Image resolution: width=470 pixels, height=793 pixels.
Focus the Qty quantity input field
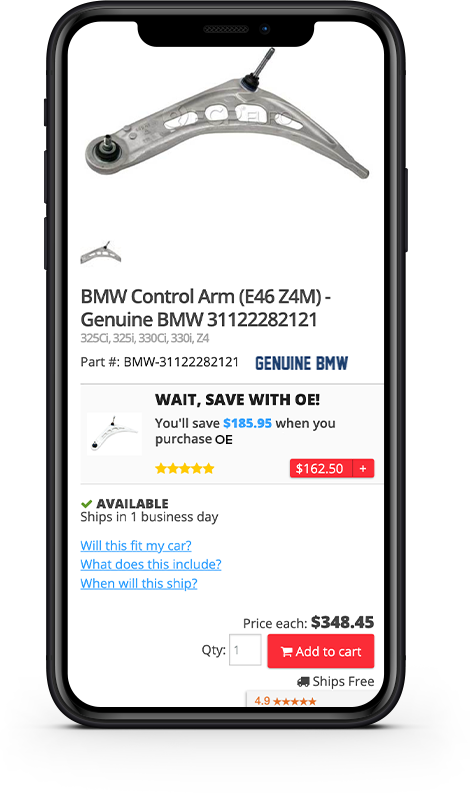(x=245, y=650)
